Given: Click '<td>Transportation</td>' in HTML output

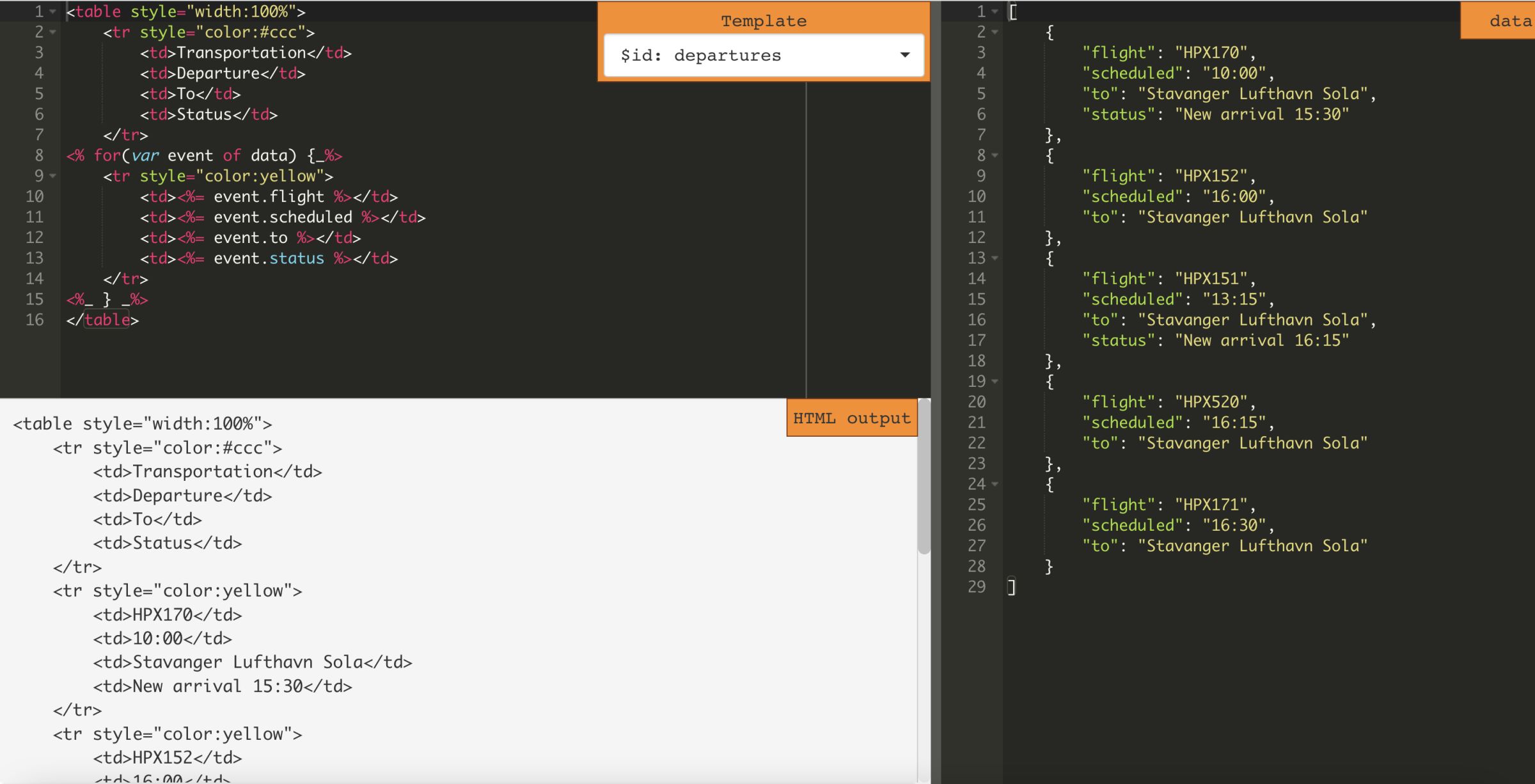Looking at the screenshot, I should pyautogui.click(x=208, y=471).
